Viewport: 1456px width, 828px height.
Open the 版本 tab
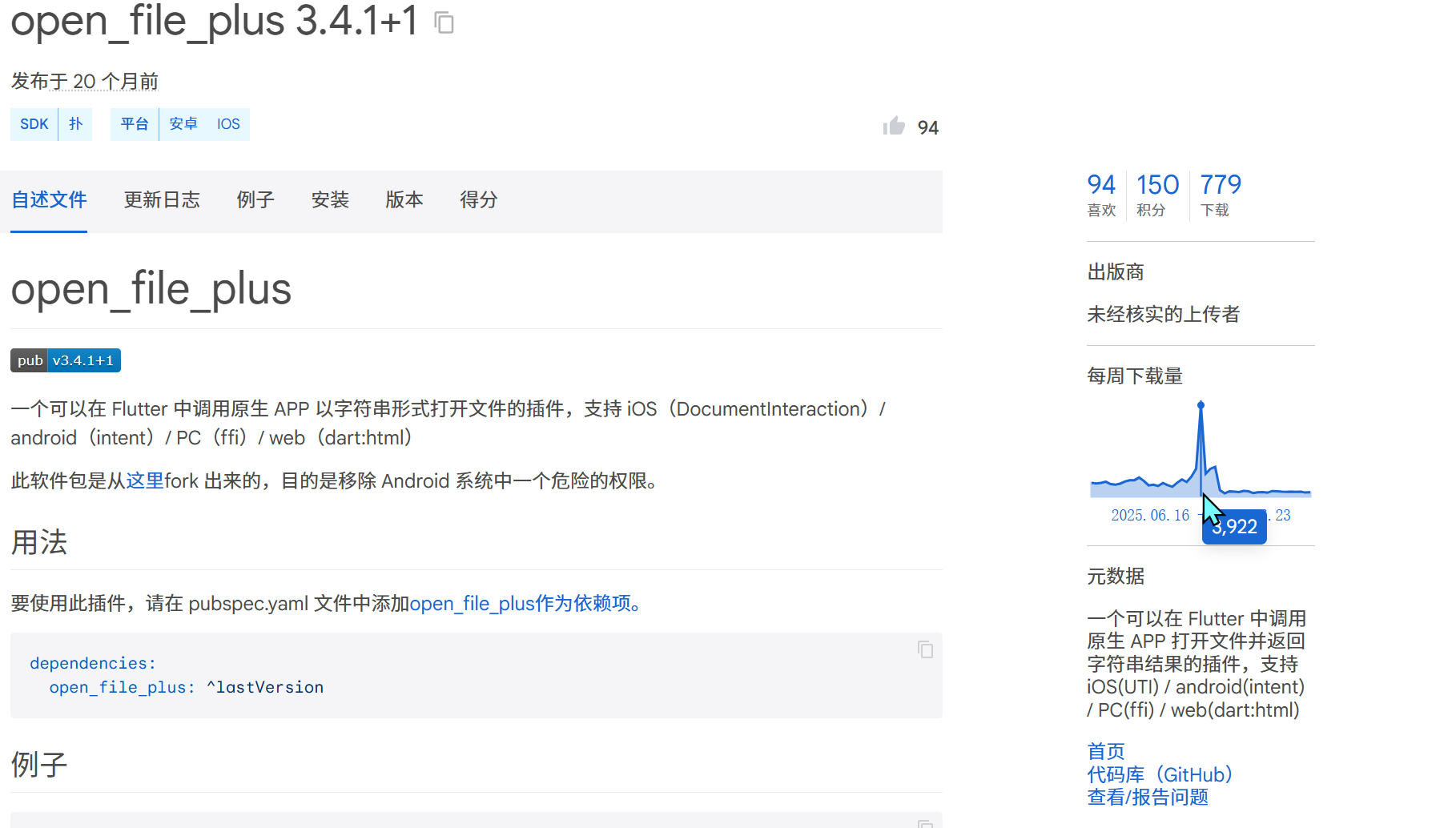[x=404, y=200]
